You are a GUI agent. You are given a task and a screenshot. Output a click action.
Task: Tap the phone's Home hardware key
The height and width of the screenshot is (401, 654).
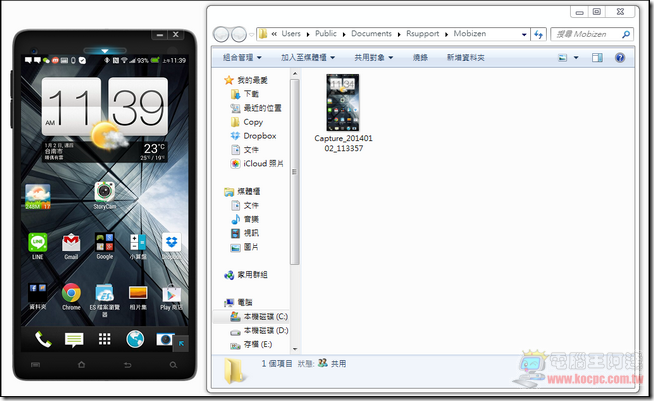[81, 365]
